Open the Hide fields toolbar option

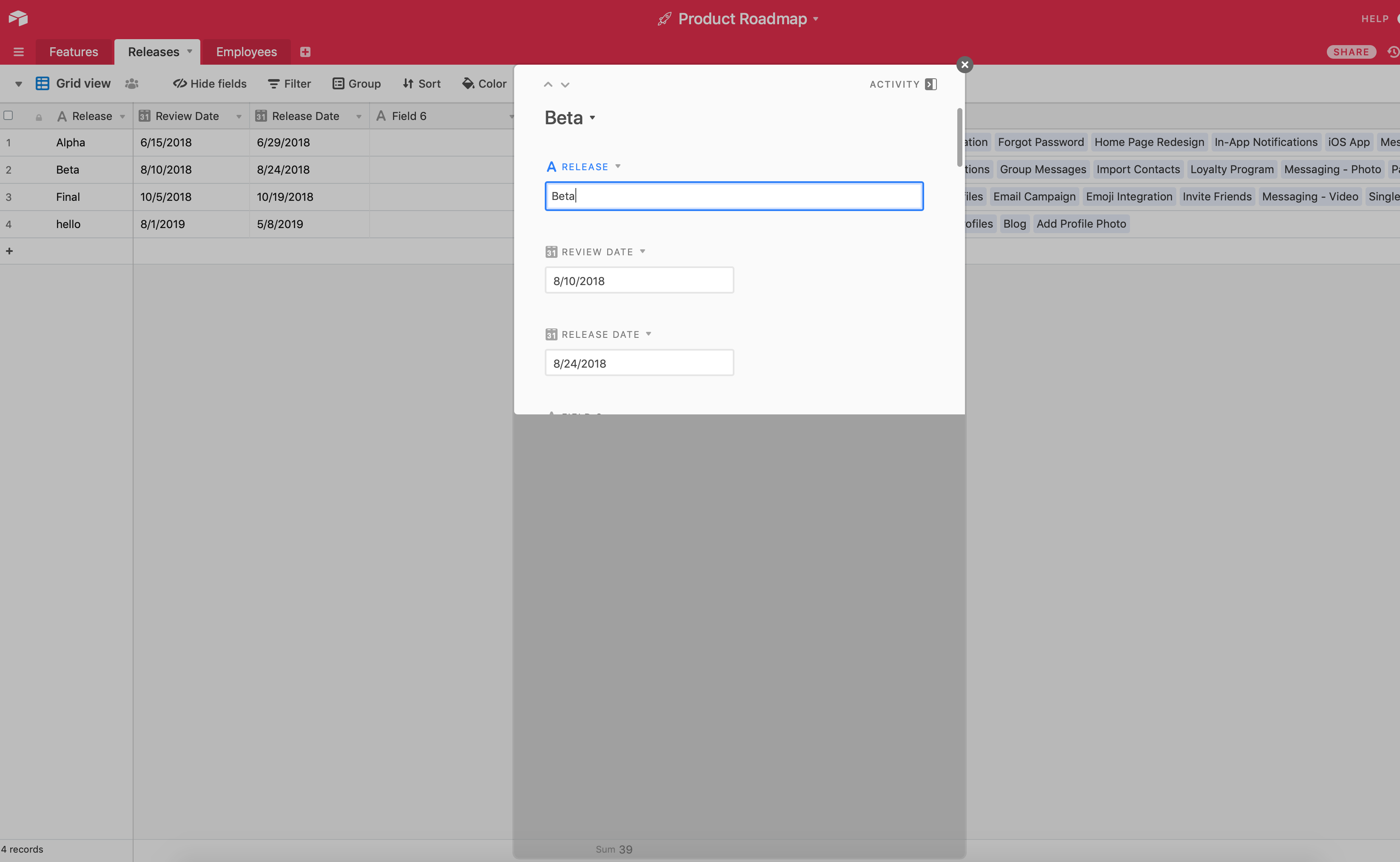pyautogui.click(x=210, y=83)
